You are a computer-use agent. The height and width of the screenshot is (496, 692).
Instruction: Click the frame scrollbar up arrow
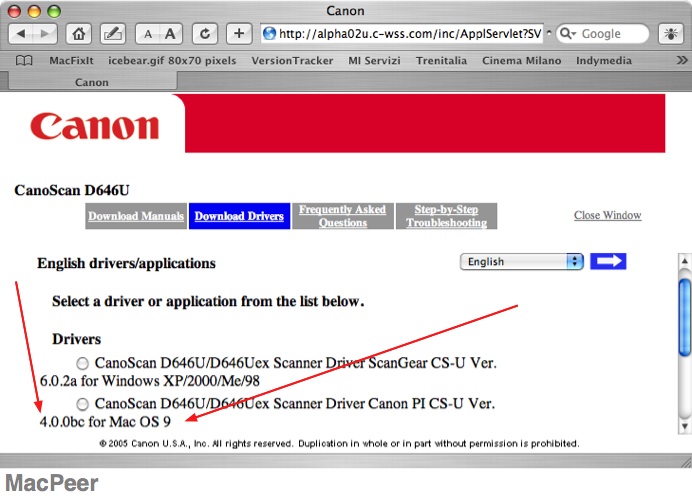click(684, 261)
